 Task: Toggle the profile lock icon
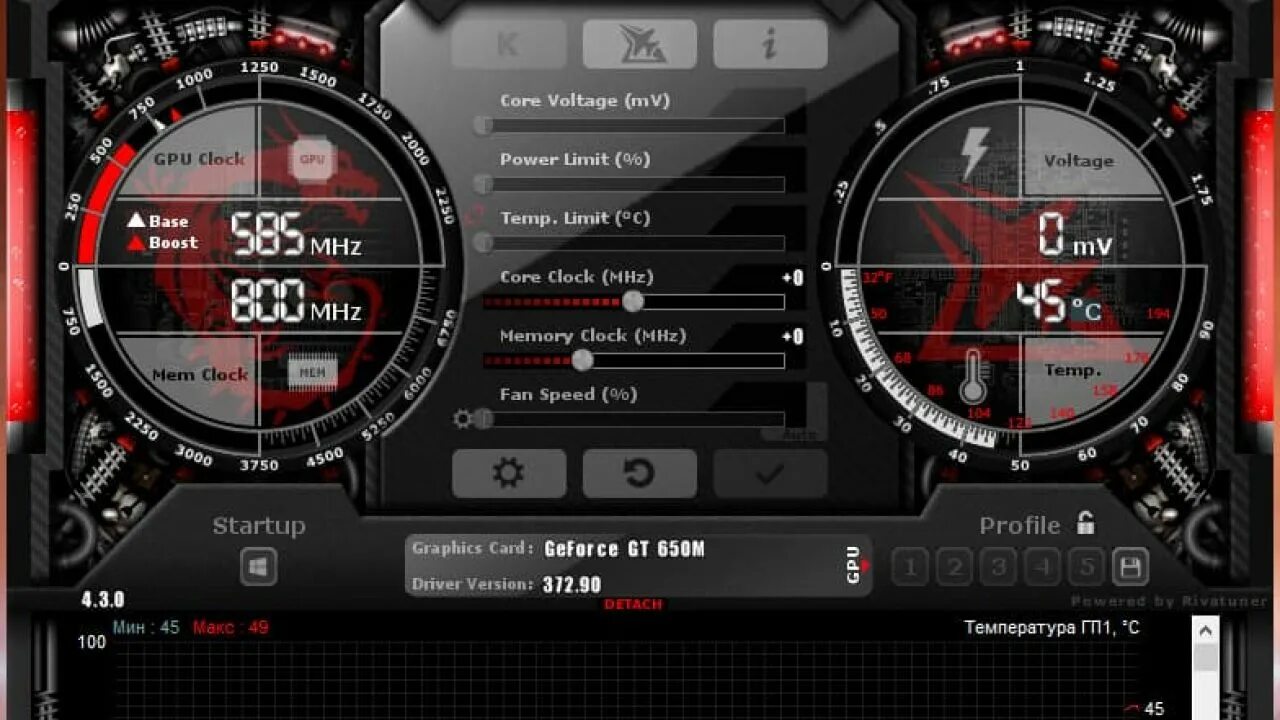click(1085, 523)
